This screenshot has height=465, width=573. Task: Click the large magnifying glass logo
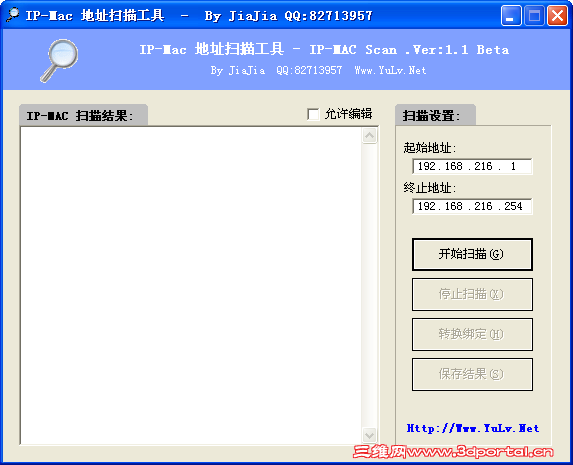pos(59,61)
